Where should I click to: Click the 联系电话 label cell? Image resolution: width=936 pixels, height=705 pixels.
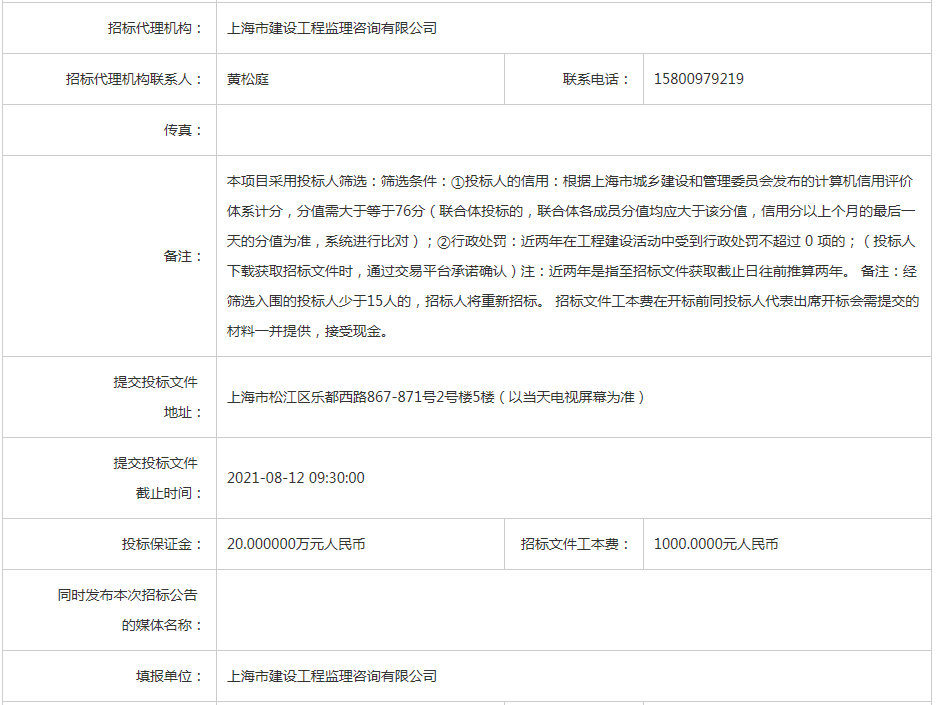tap(597, 79)
